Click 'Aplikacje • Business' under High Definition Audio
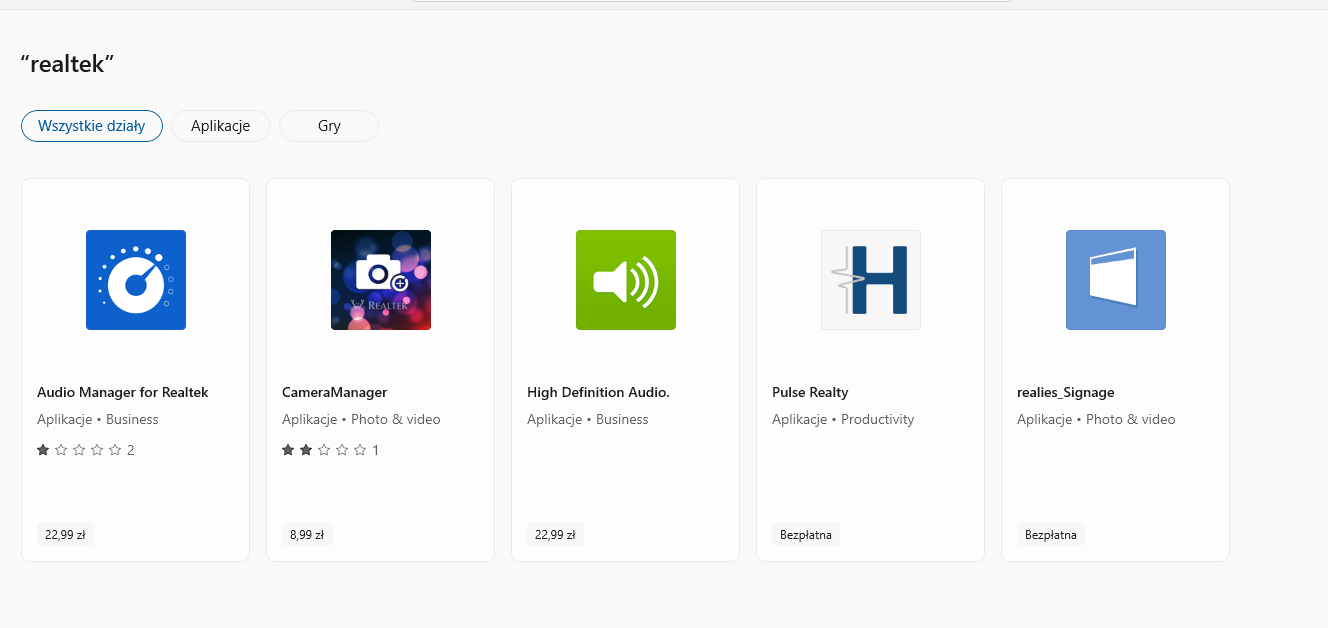 tap(588, 419)
